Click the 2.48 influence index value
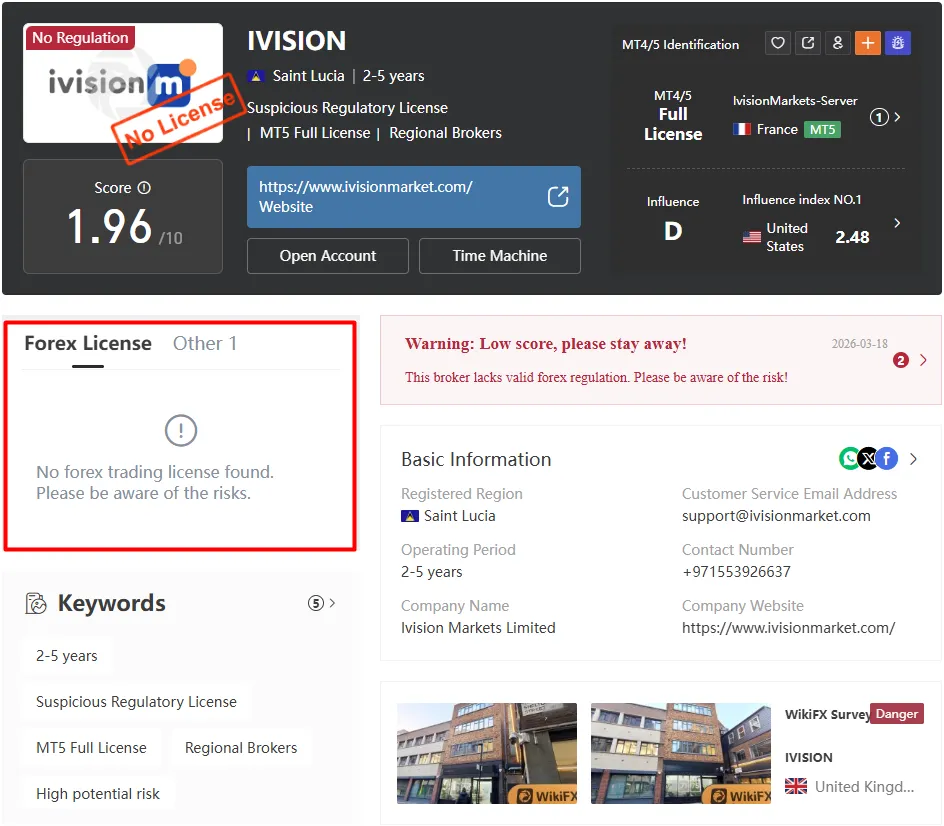This screenshot has width=944, height=826. click(x=852, y=237)
